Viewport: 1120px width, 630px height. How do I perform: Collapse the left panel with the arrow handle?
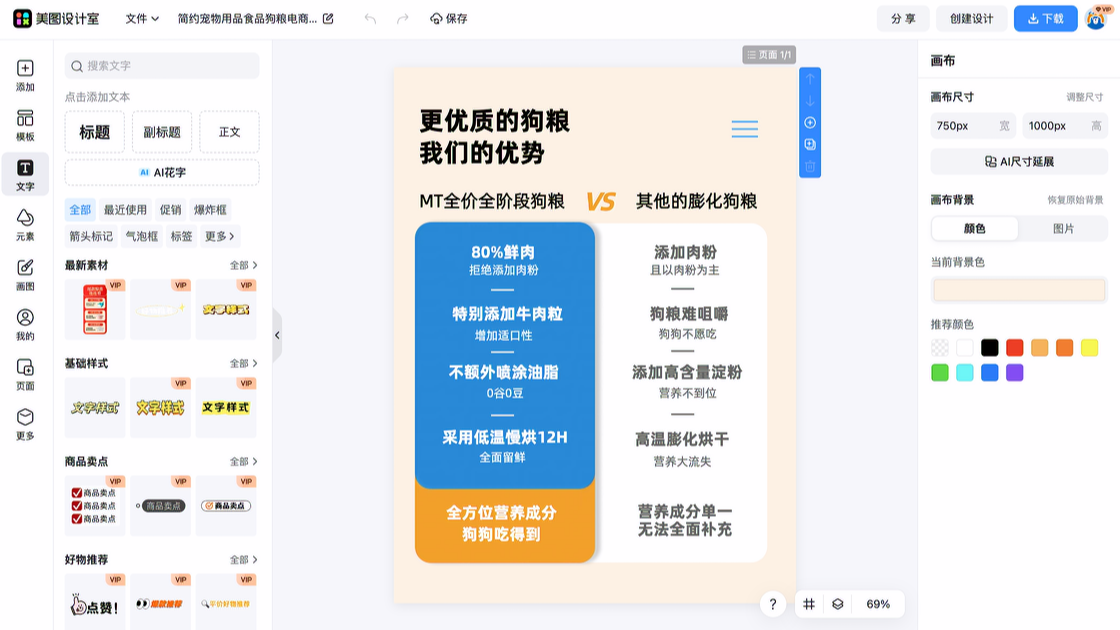click(277, 336)
